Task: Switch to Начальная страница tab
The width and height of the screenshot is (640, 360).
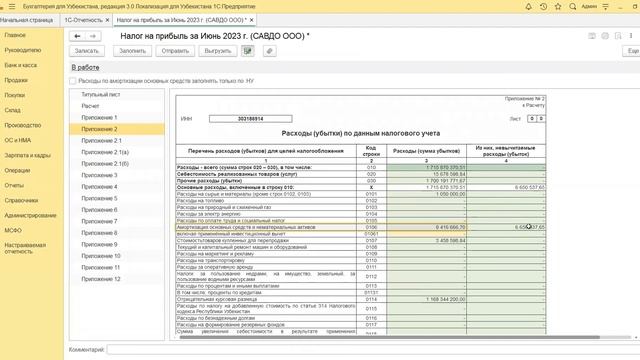Action: (27, 20)
